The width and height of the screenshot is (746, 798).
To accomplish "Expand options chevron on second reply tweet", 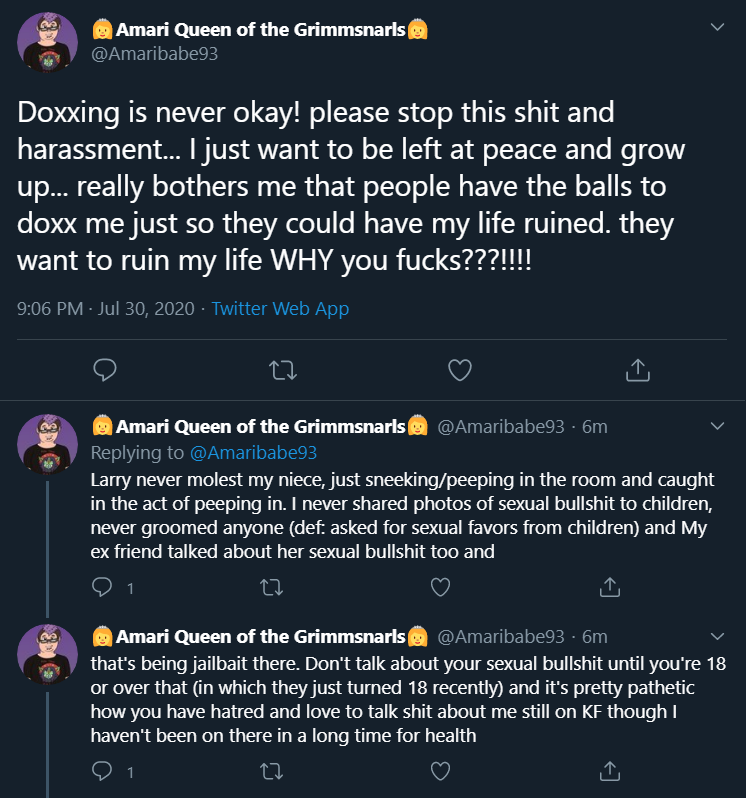I will (717, 636).
